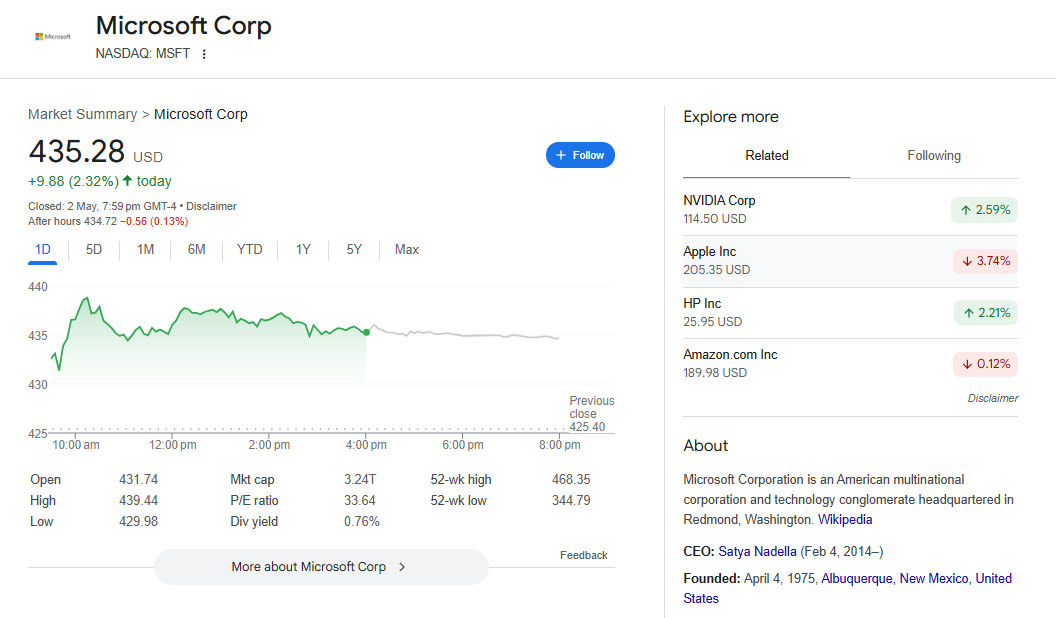Open the Following tab
The height and width of the screenshot is (618, 1056).
(x=933, y=156)
